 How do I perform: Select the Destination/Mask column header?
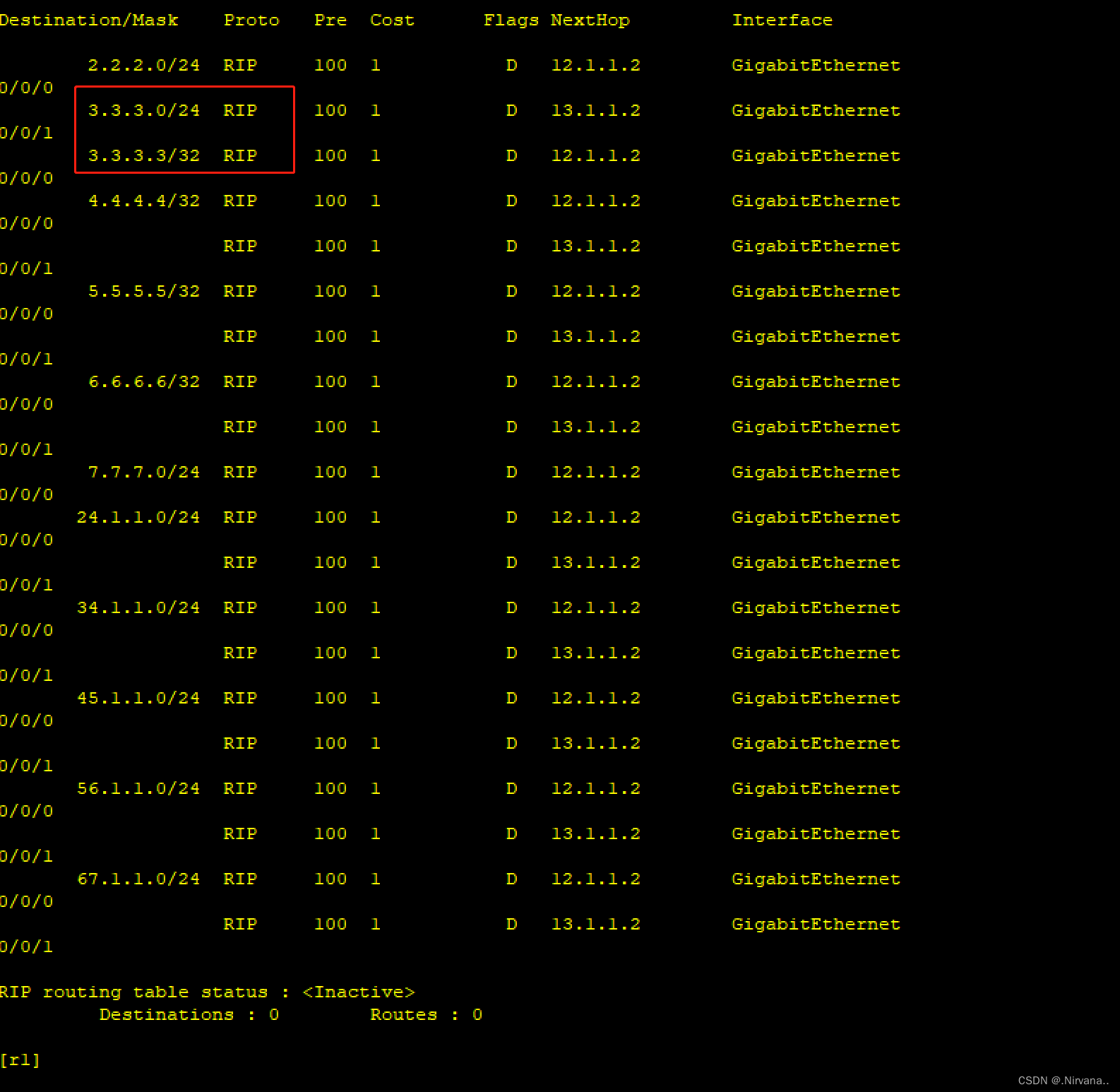pyautogui.click(x=89, y=20)
